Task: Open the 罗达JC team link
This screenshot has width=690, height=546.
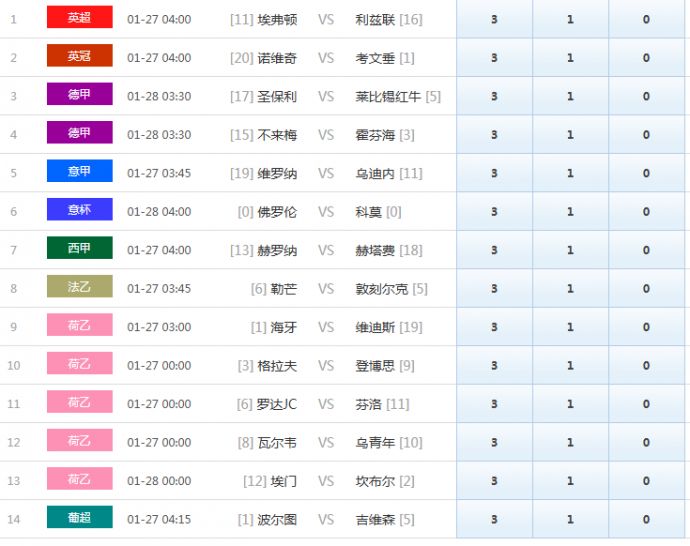Action: click(x=277, y=404)
